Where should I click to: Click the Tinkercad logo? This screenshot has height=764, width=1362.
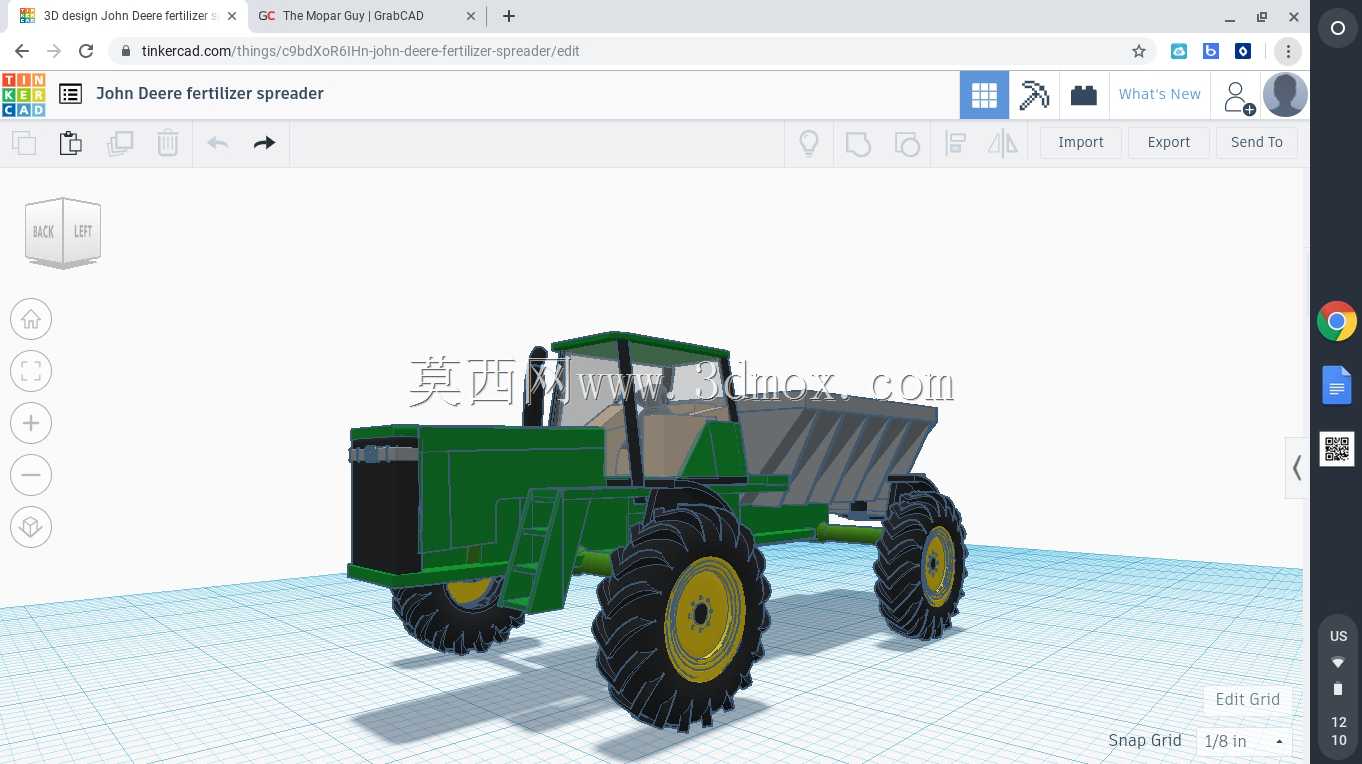pos(23,95)
